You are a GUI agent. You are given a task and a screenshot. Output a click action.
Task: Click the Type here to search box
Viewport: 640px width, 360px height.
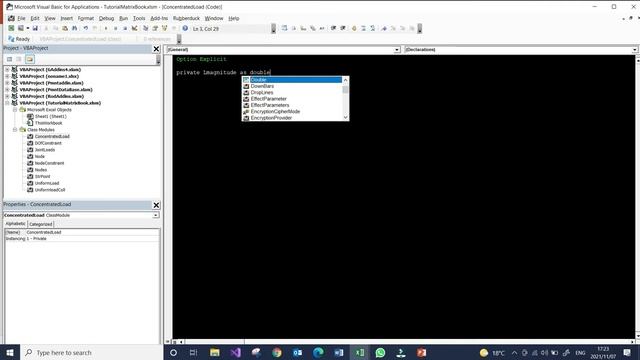91,352
